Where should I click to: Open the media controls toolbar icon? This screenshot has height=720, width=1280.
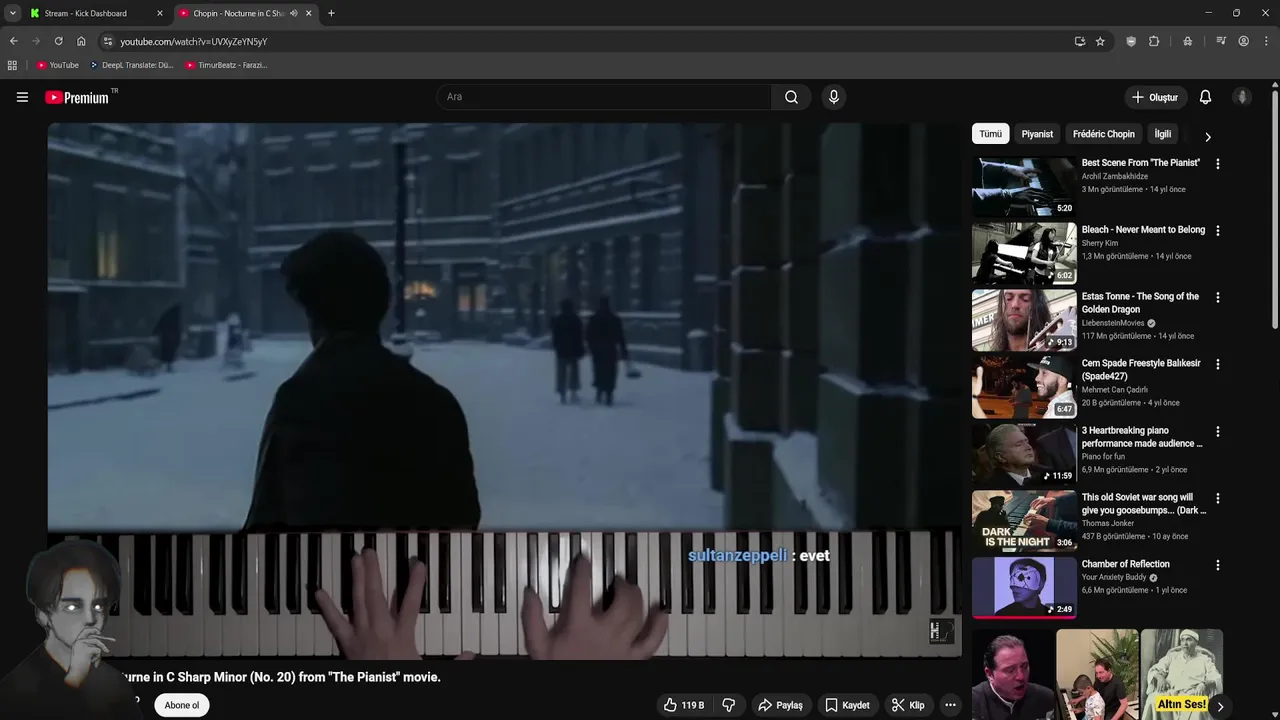pyautogui.click(x=1221, y=41)
